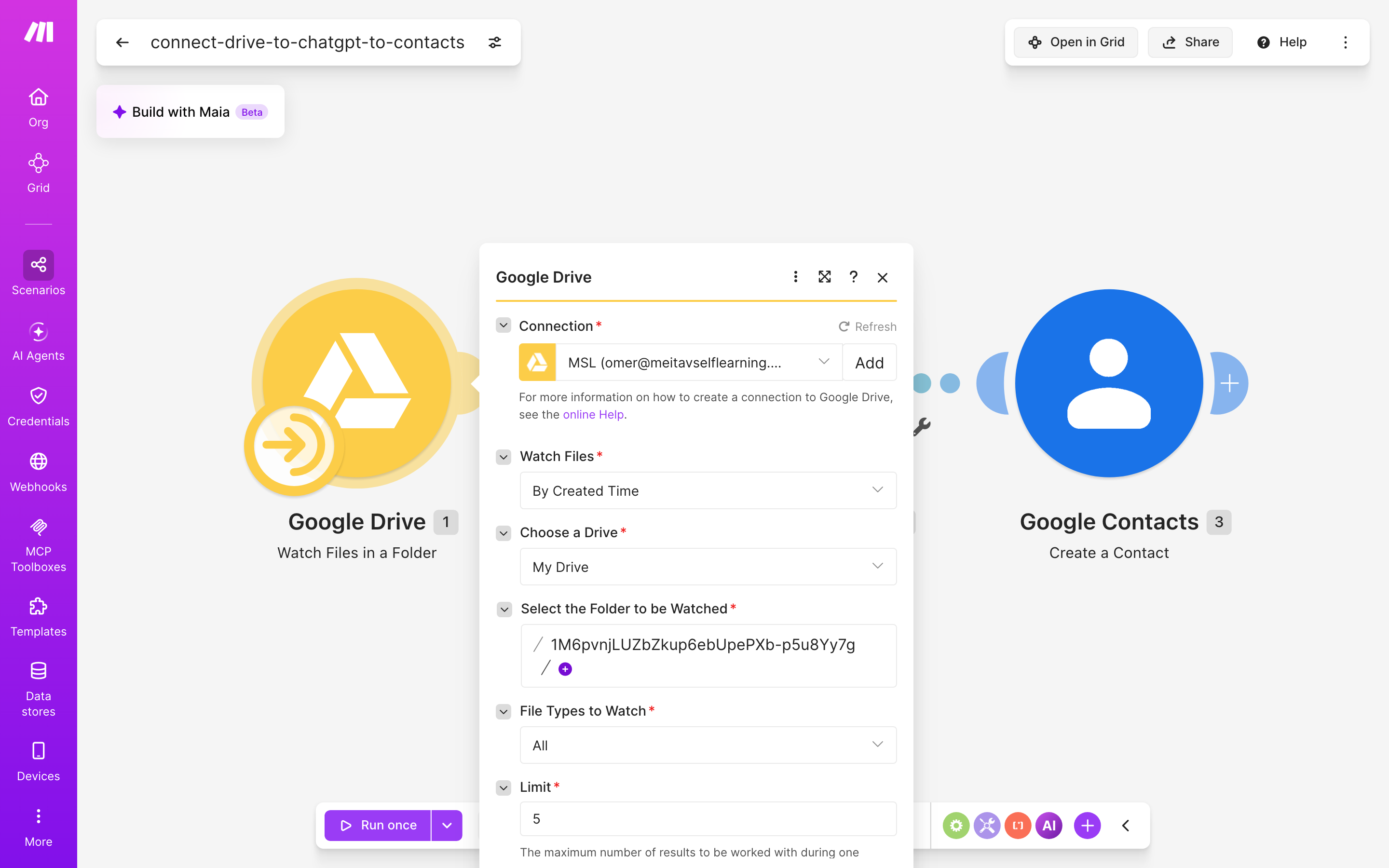Image resolution: width=1389 pixels, height=868 pixels.
Task: Add module after Google Contacts
Action: (x=1229, y=383)
